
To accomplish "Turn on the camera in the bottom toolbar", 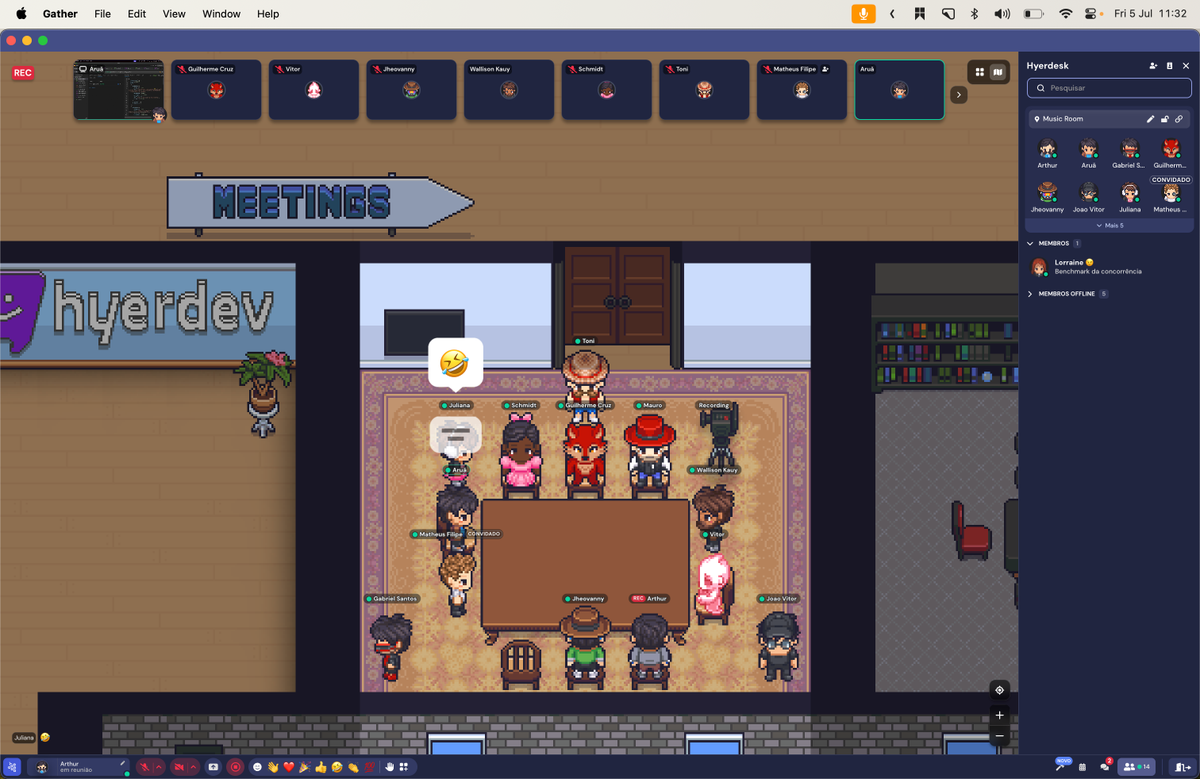I will (179, 767).
